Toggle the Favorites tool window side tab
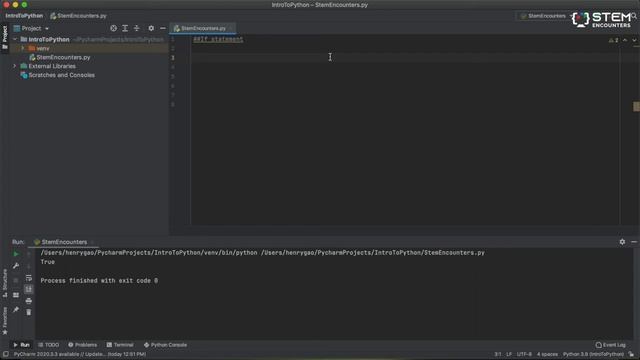 [x=5, y=321]
